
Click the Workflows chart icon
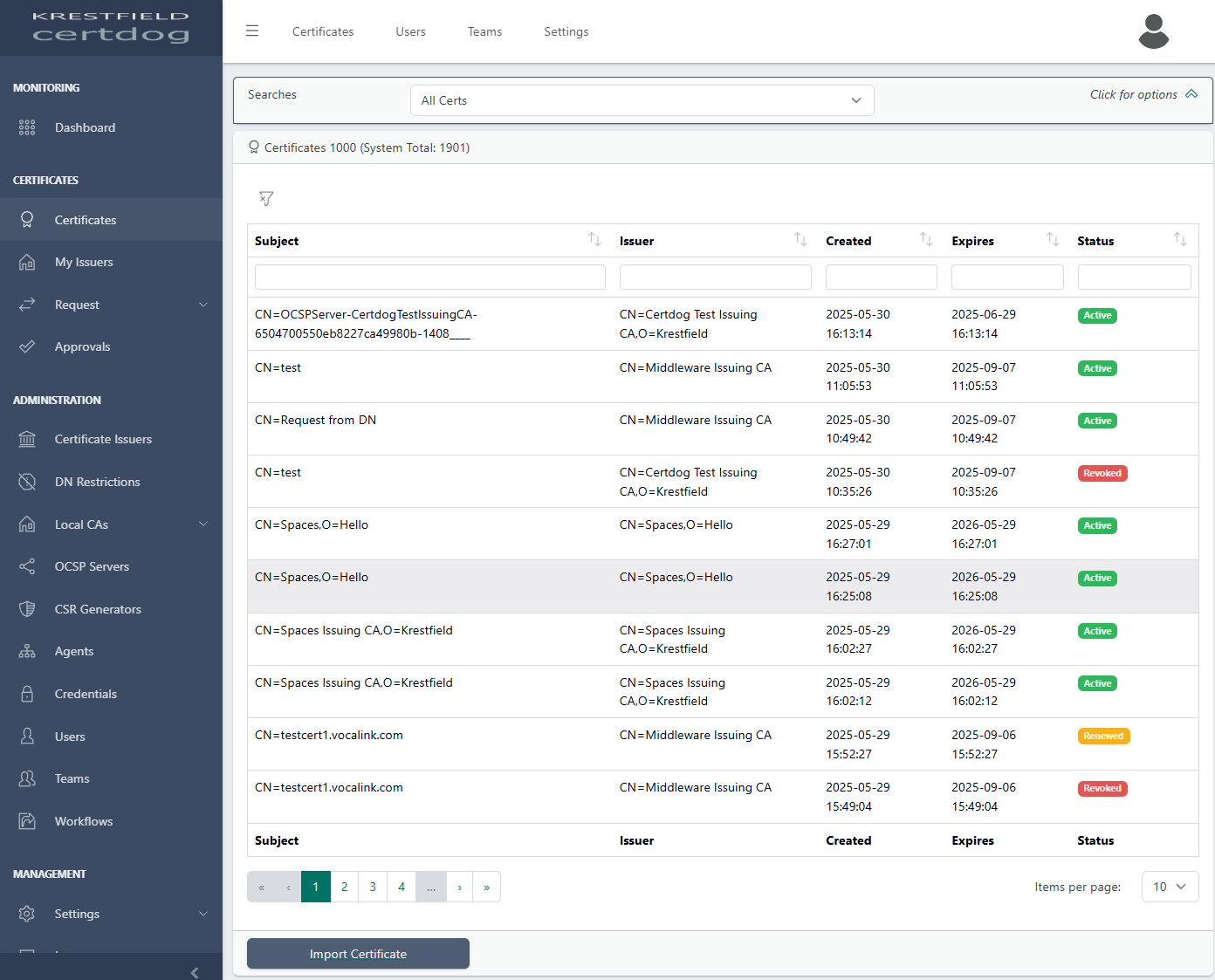coord(27,821)
